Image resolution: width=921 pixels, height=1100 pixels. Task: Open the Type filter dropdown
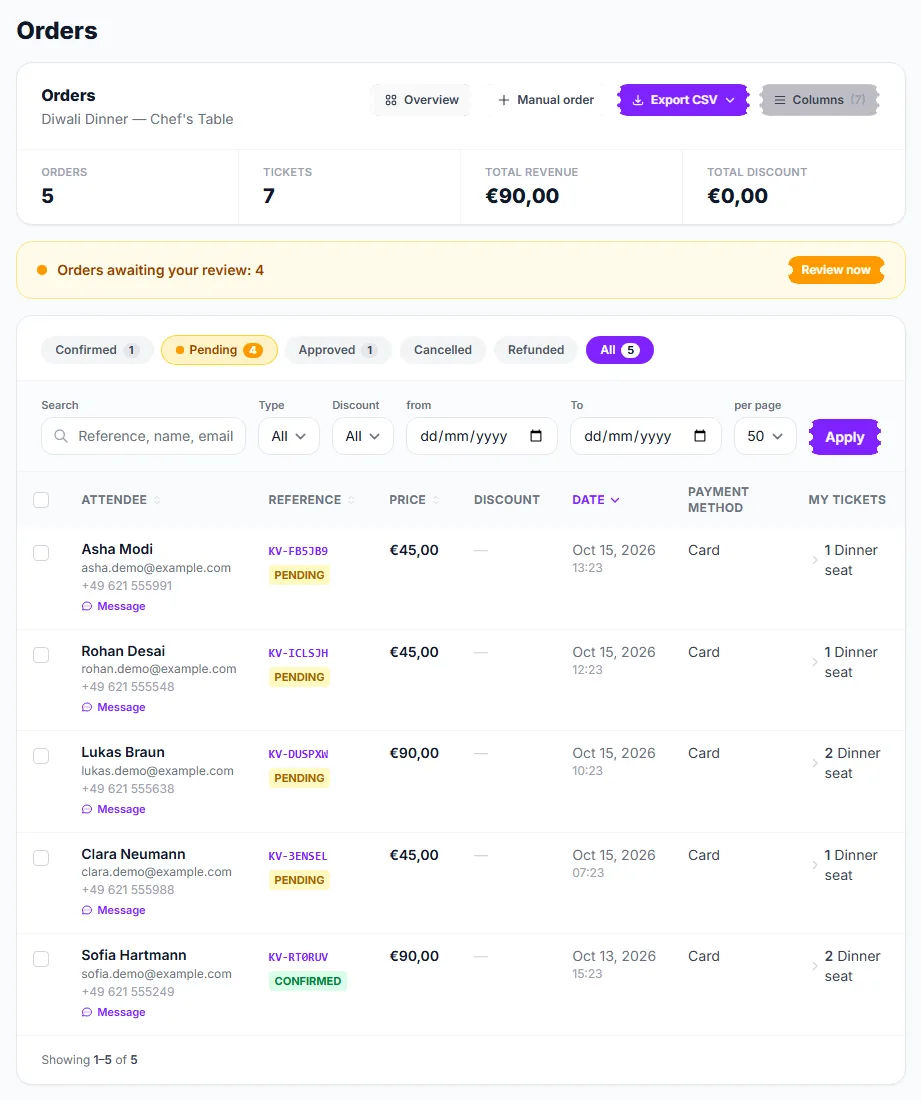289,436
